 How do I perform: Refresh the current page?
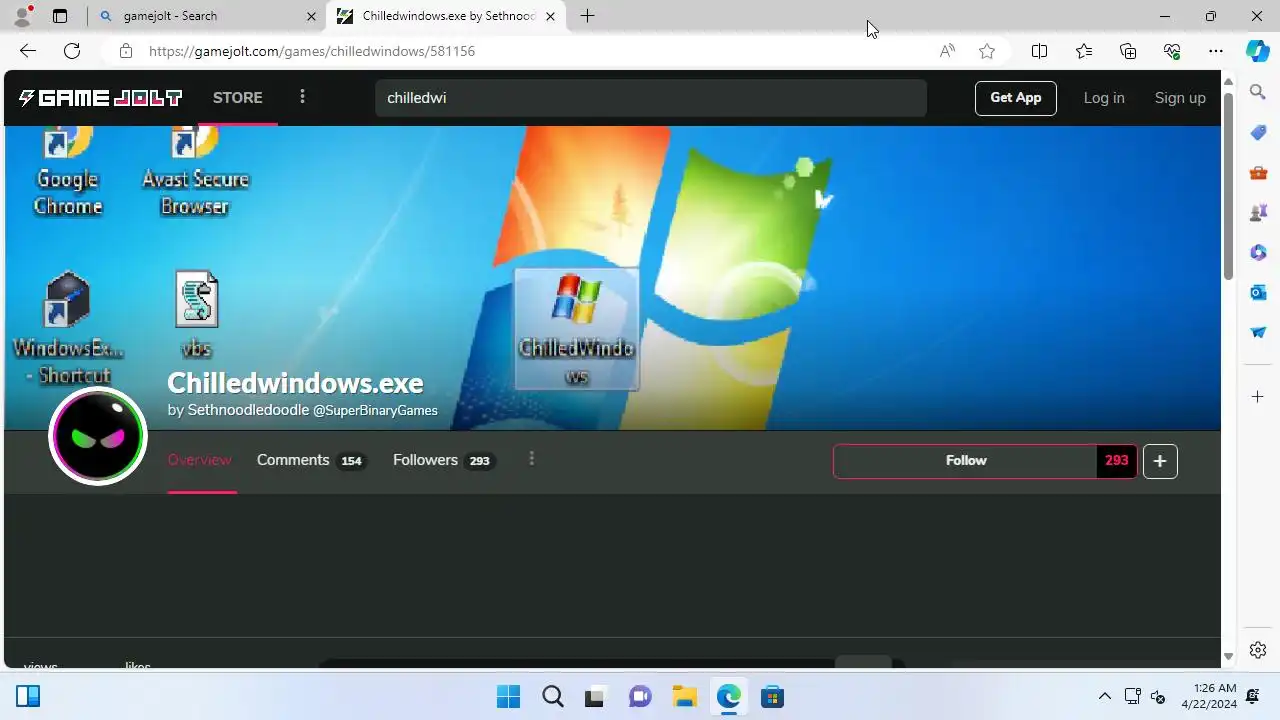[72, 51]
